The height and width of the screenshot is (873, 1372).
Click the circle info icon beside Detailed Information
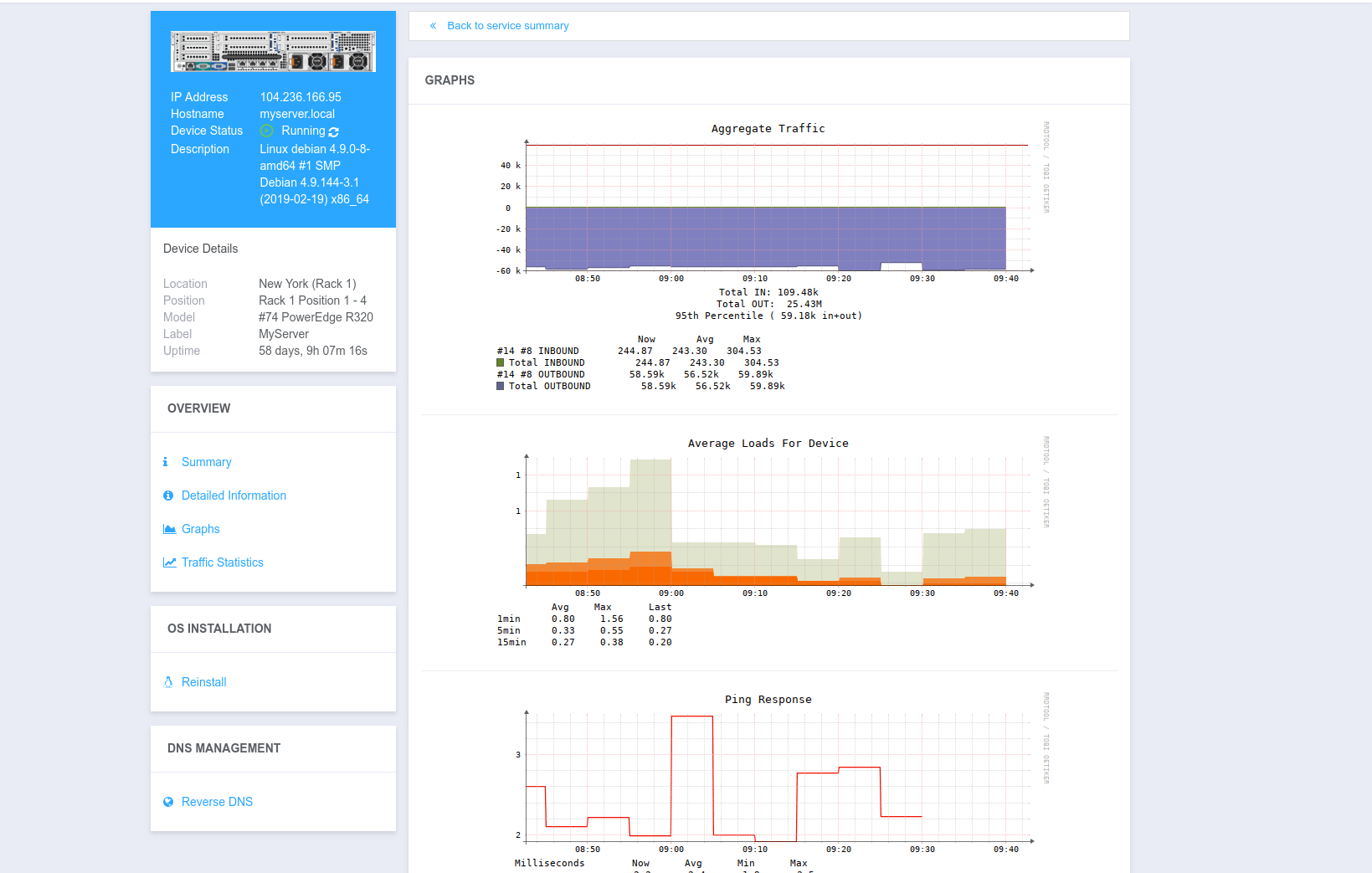tap(168, 496)
